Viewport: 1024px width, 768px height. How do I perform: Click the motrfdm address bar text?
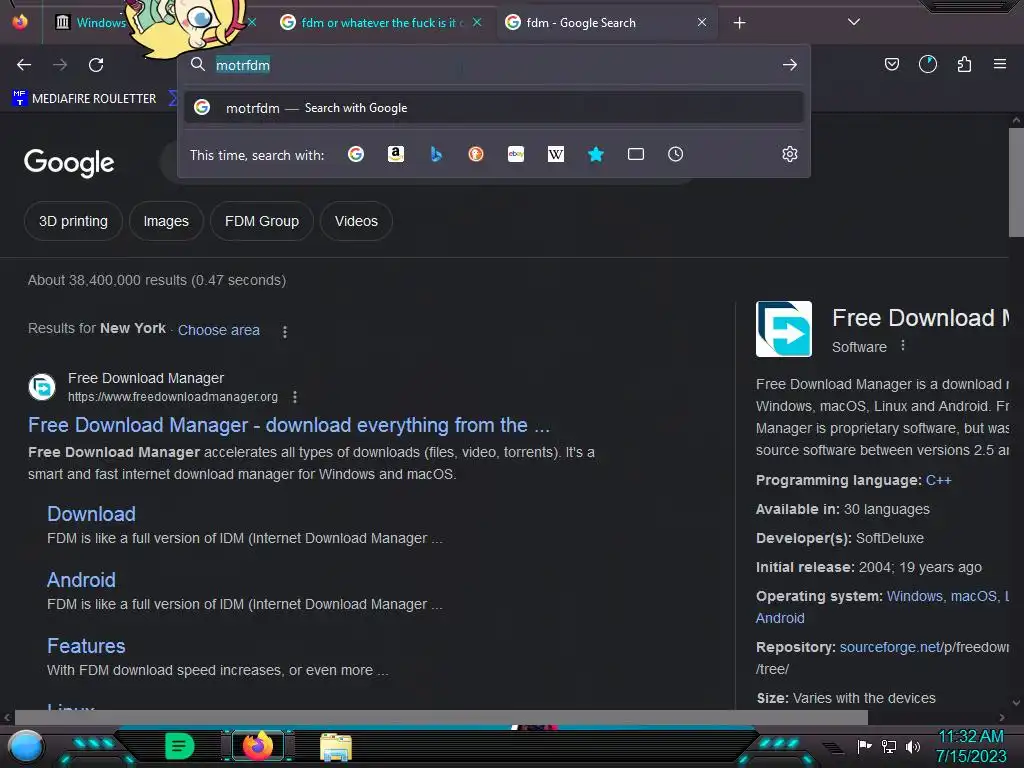243,65
